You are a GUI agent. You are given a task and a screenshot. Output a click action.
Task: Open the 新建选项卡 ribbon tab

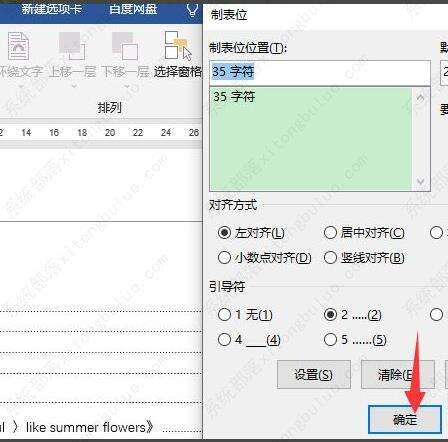(x=51, y=9)
